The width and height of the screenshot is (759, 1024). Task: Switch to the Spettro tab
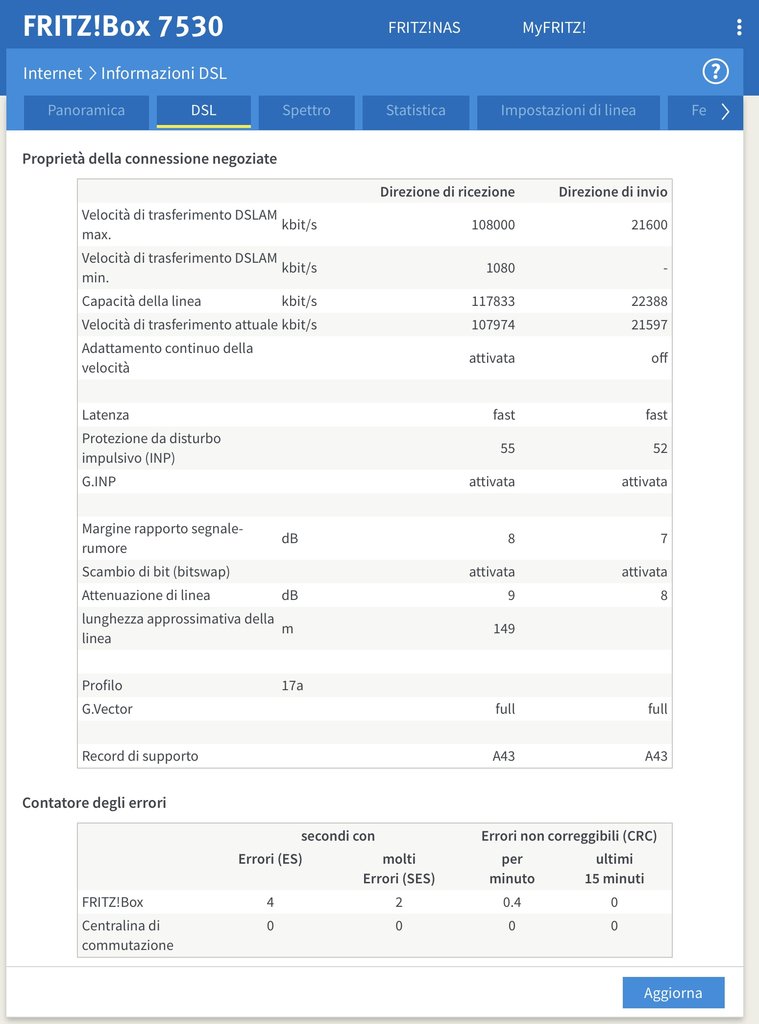pos(306,111)
